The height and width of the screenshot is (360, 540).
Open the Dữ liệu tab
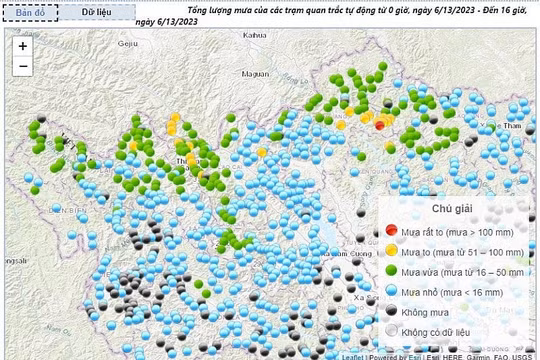click(96, 12)
